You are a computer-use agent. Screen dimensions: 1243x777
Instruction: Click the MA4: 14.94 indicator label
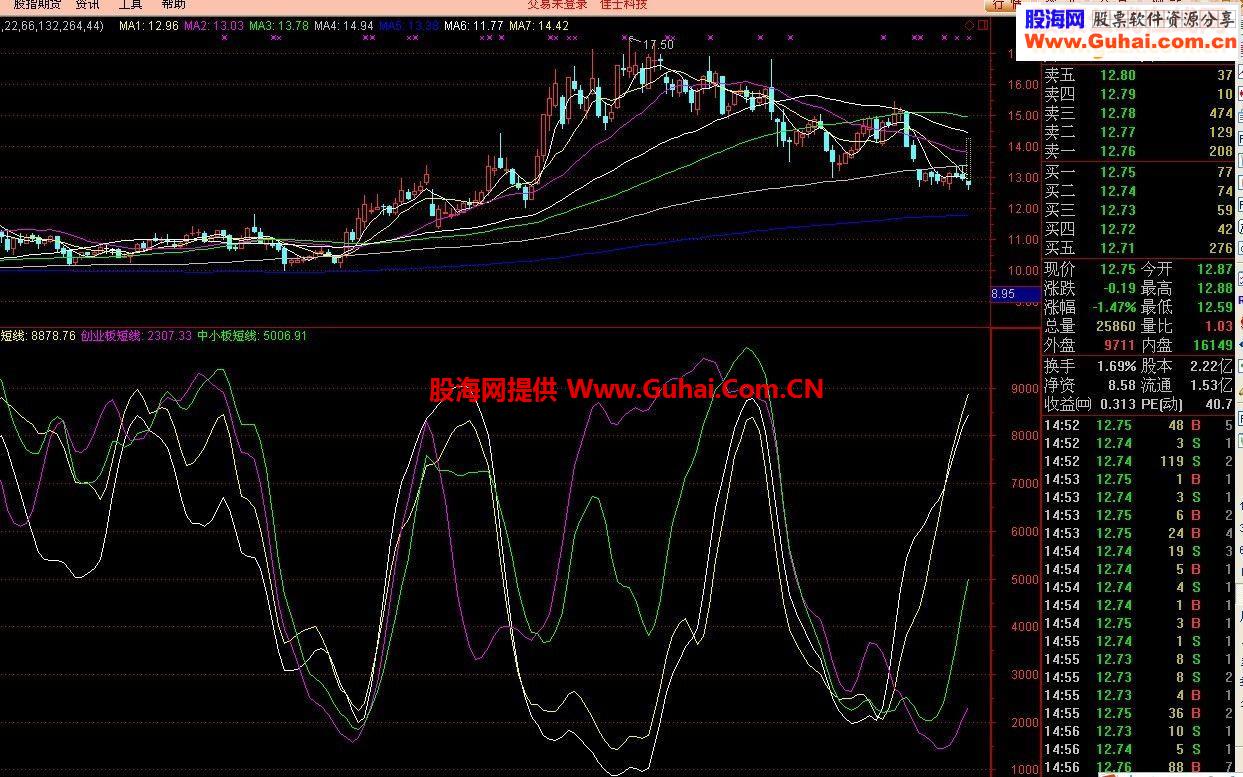click(344, 26)
